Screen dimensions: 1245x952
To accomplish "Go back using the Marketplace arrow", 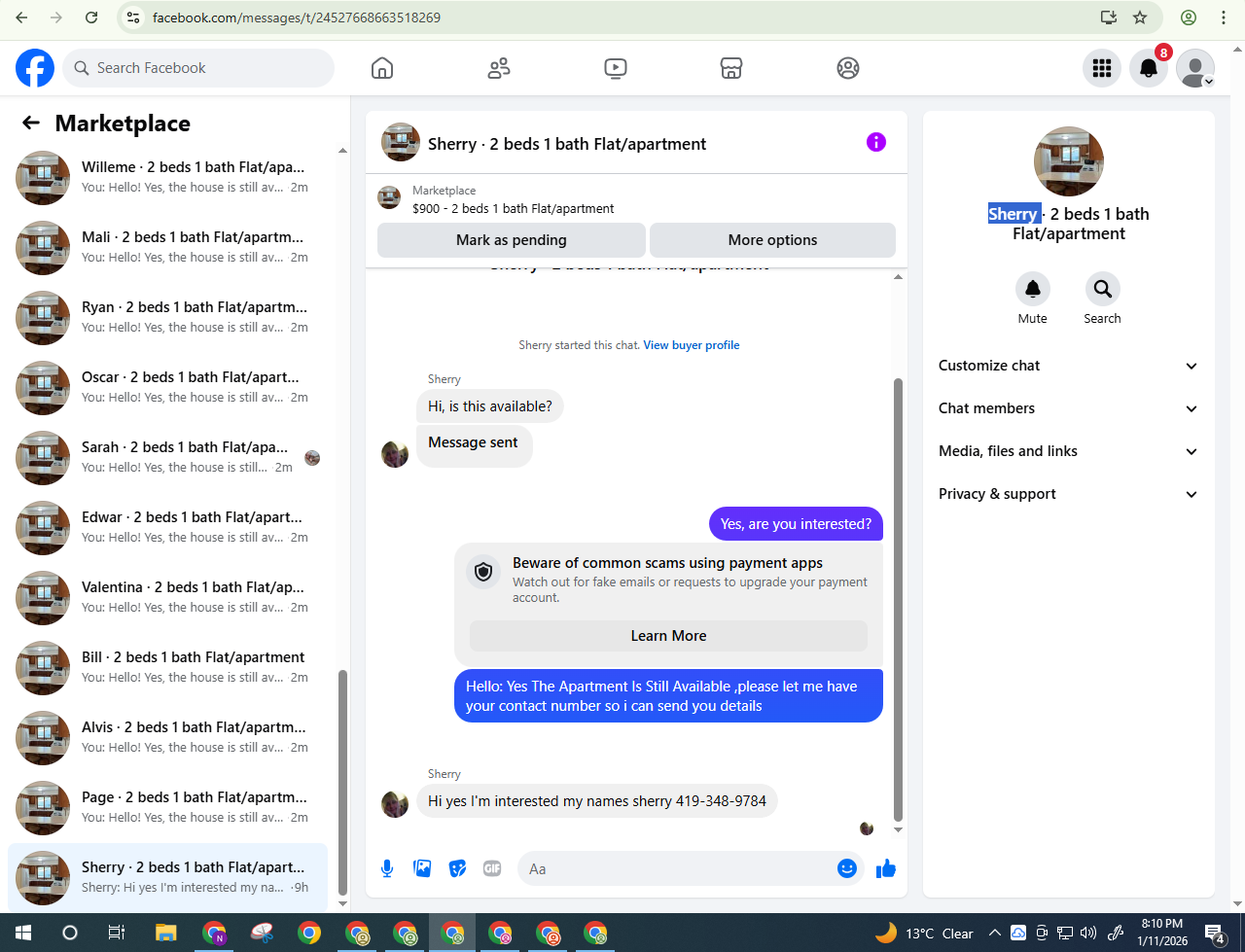I will click(x=31, y=123).
